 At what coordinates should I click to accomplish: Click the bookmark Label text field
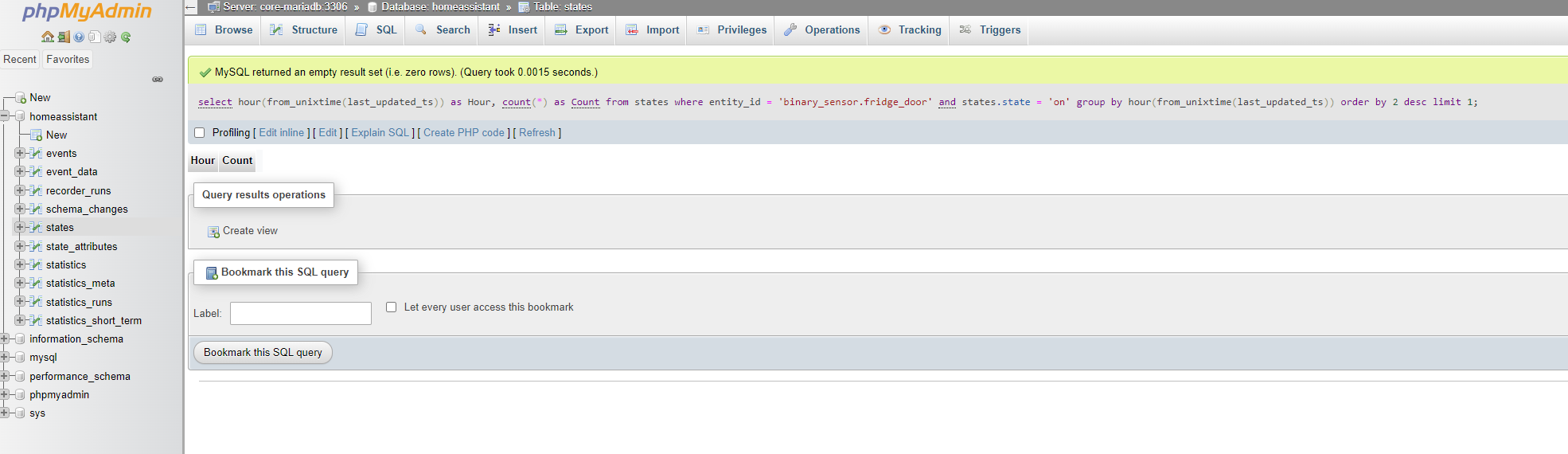301,313
